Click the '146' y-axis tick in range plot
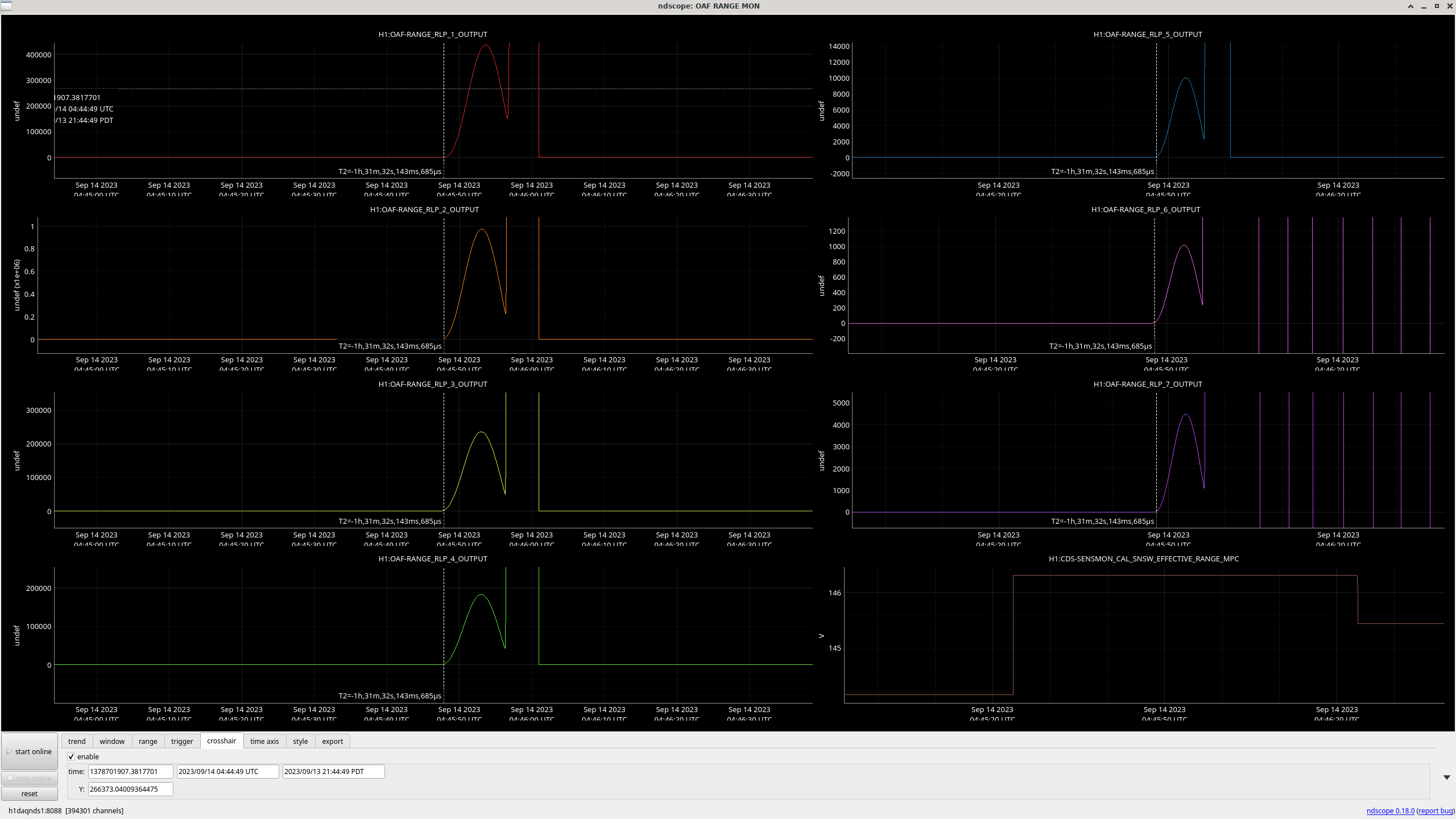The image size is (1456, 819). (x=834, y=593)
